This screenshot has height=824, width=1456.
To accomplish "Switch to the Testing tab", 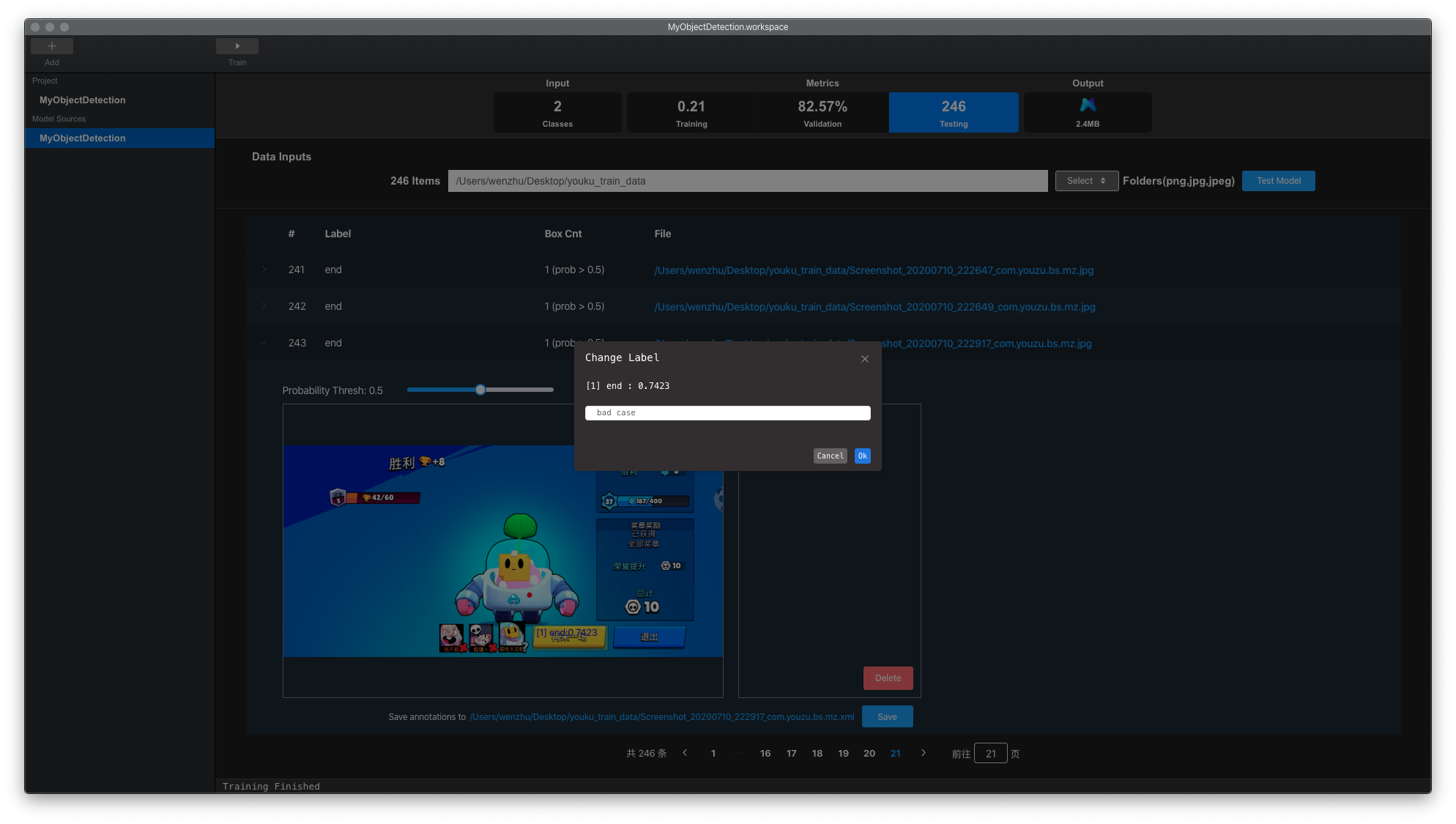I will pos(953,112).
